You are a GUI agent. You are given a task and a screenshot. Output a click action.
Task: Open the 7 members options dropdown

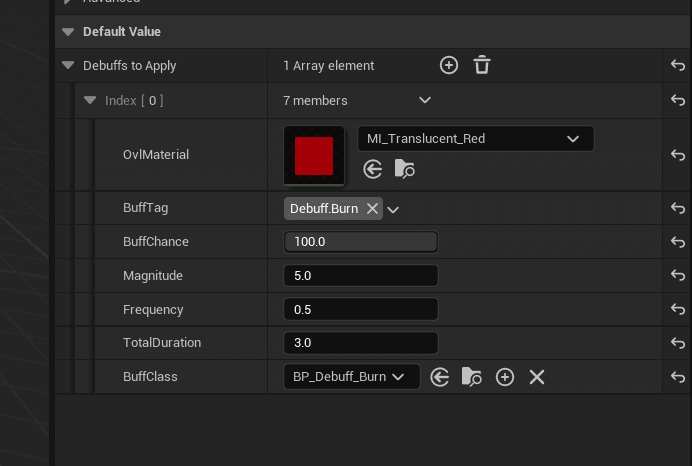424,100
